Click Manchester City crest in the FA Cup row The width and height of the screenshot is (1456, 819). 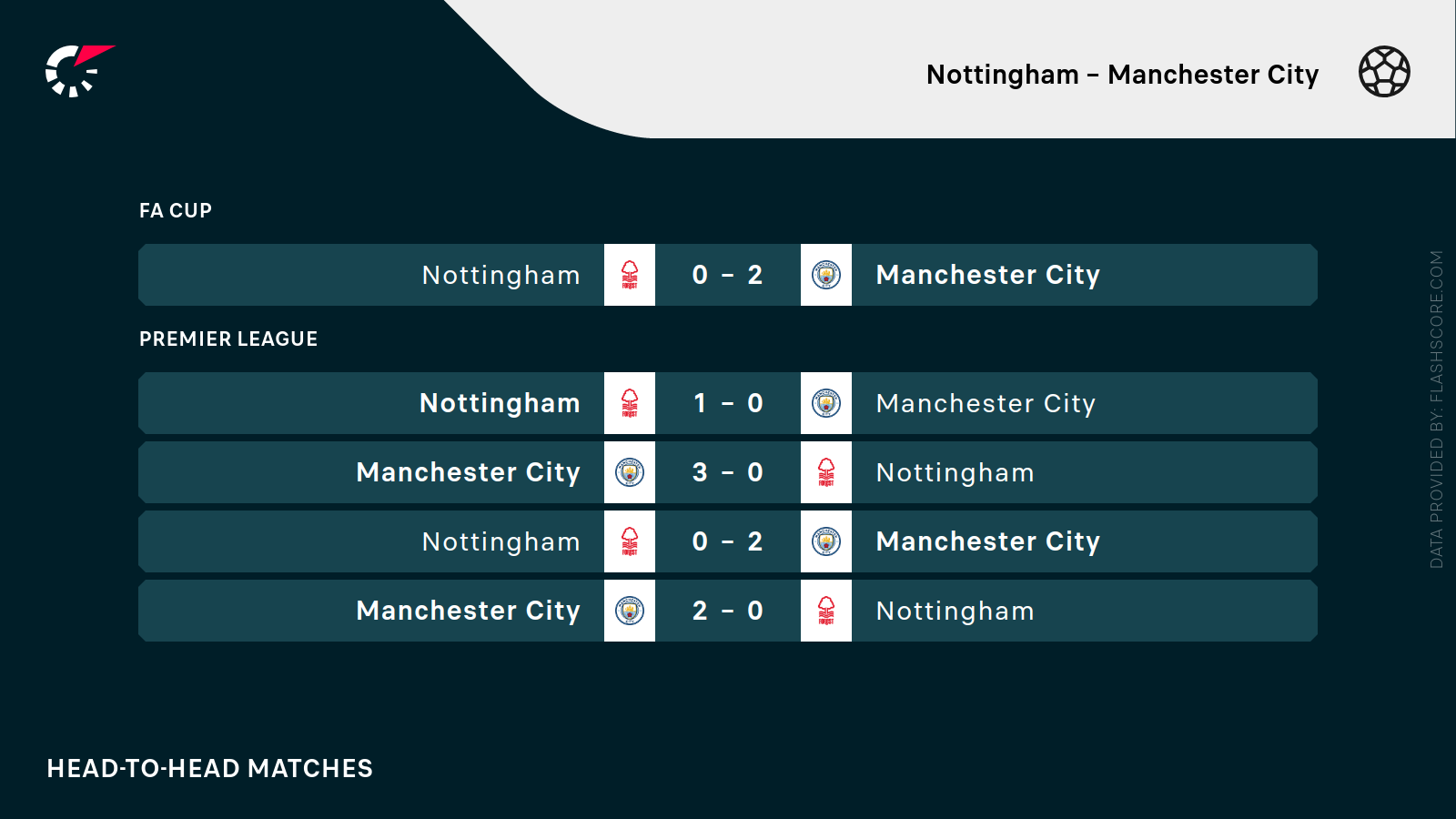coord(826,275)
